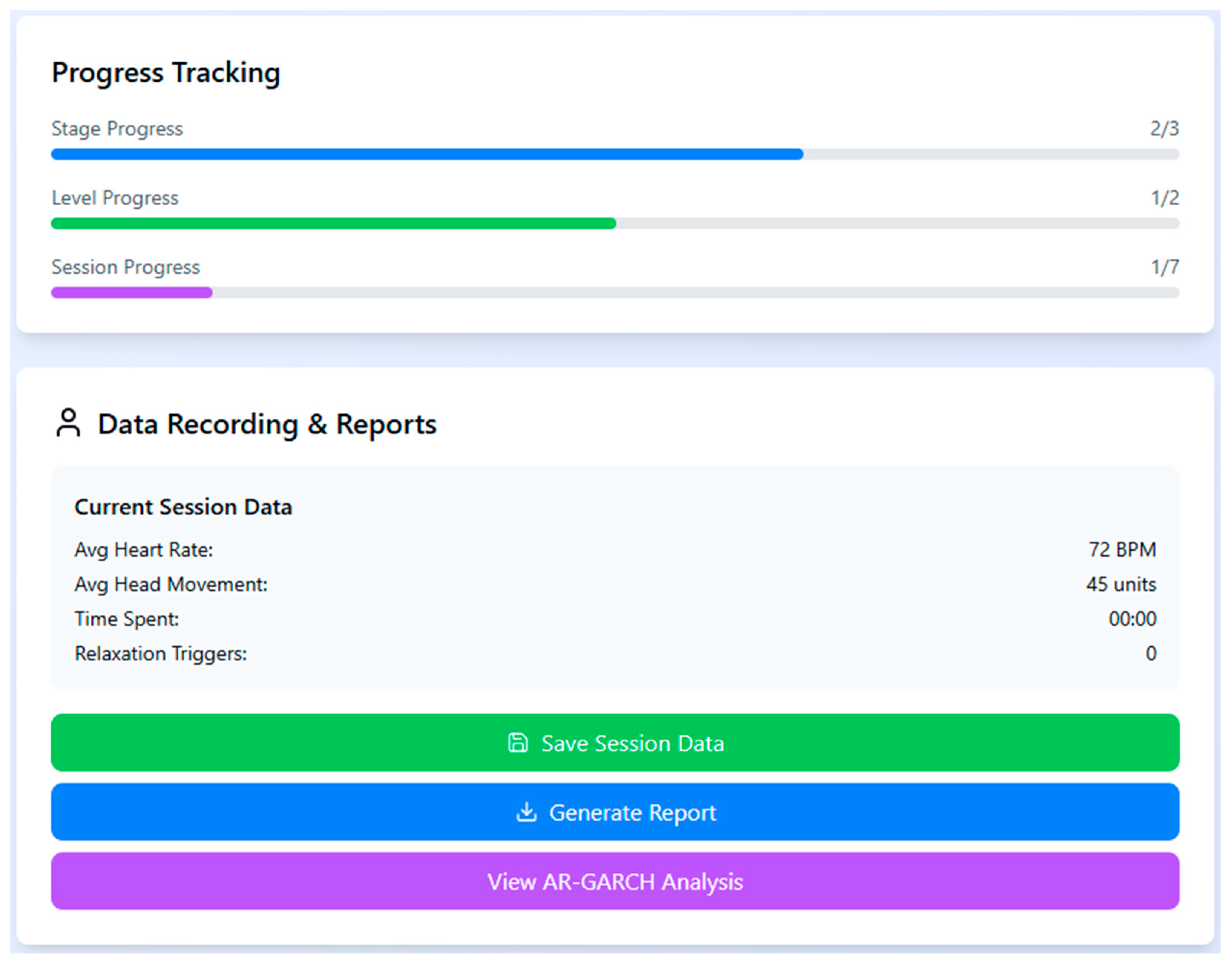Click the Progress Tracking heading
Viewport: 1232px width, 963px height.
(166, 73)
